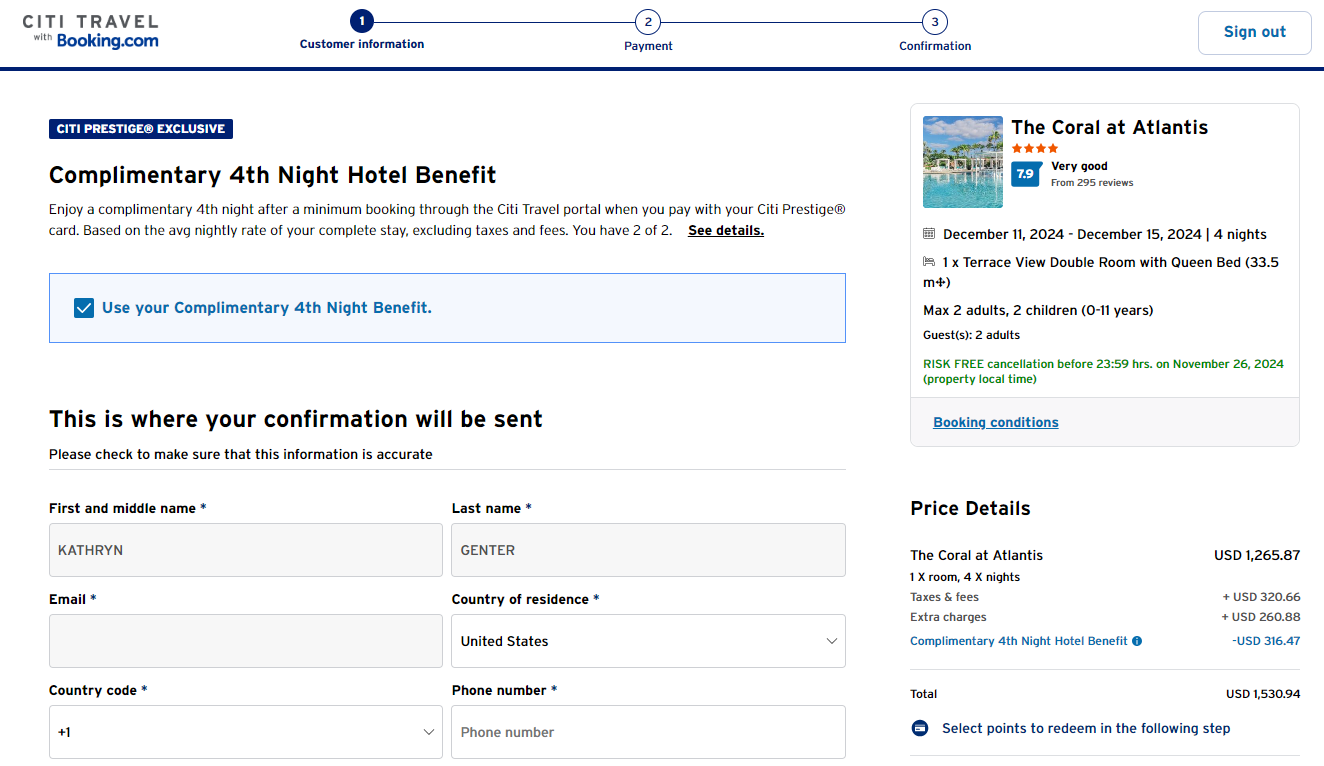The width and height of the screenshot is (1324, 766).
Task: Uncheck Use your Complimentary 4th Night Benefit
Action: [x=83, y=307]
